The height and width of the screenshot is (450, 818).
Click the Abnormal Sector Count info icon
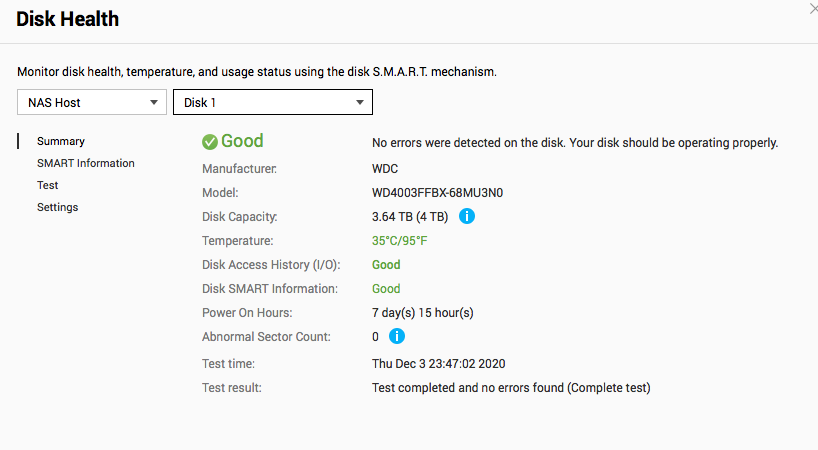coord(396,336)
